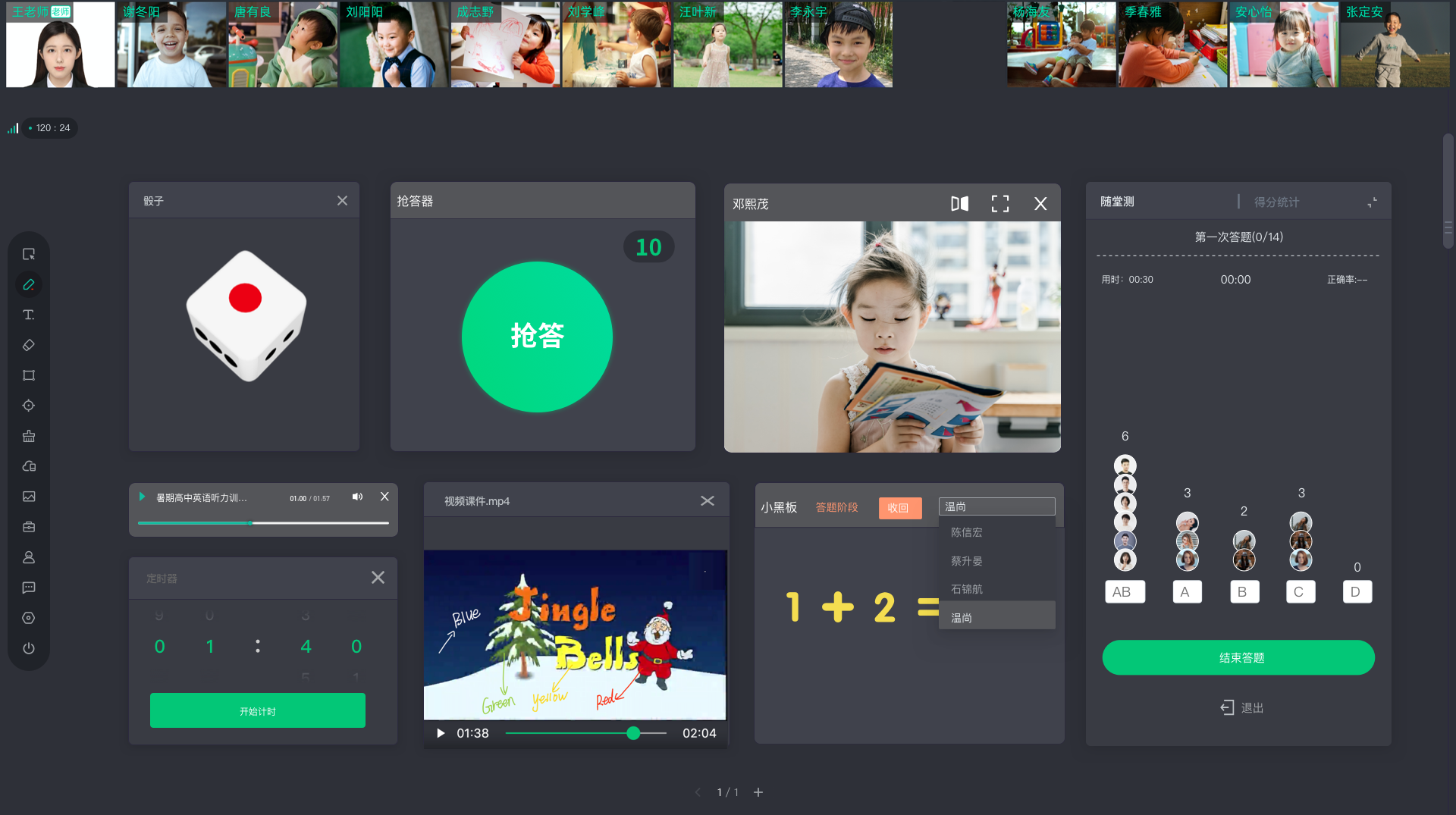Image resolution: width=1456 pixels, height=815 pixels.
Task: Select answer option D box
Action: pos(1357,591)
